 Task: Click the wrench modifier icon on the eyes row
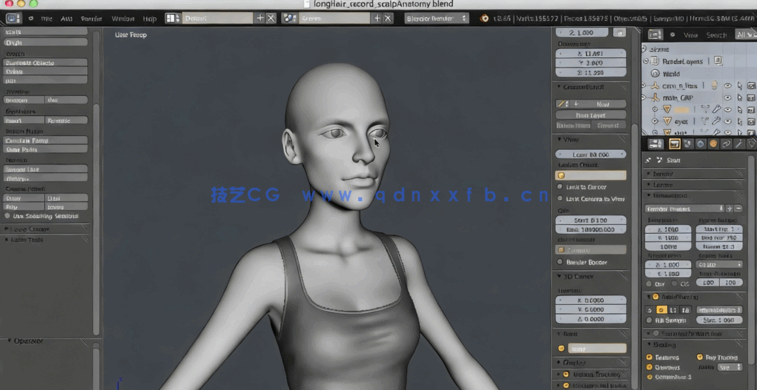coord(715,122)
